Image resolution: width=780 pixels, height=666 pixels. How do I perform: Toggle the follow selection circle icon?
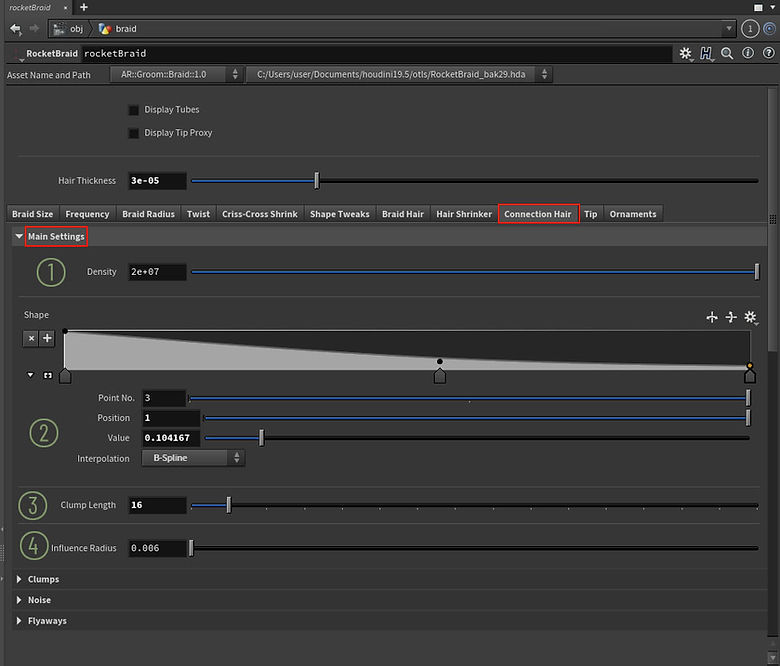point(770,29)
